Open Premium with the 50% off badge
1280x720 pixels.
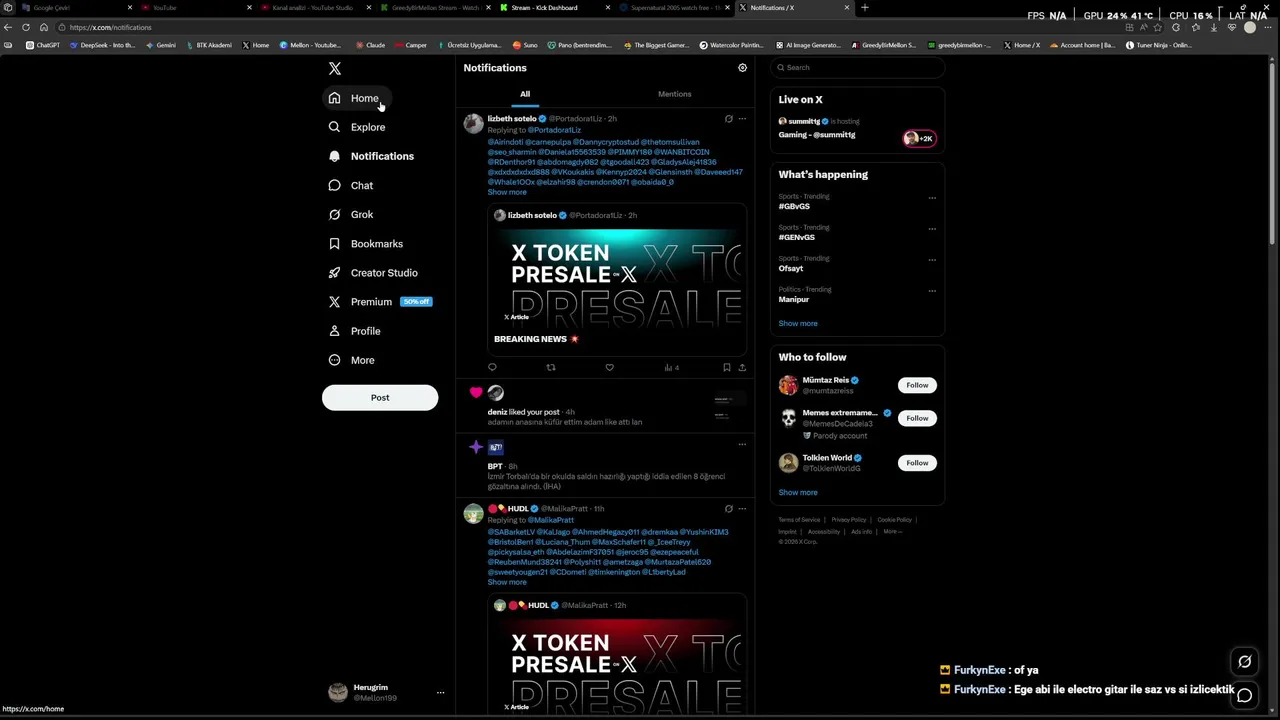(x=380, y=301)
